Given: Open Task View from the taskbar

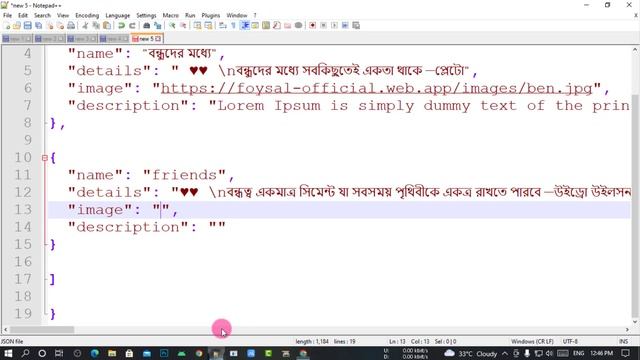Looking at the screenshot, I should coord(59,353).
